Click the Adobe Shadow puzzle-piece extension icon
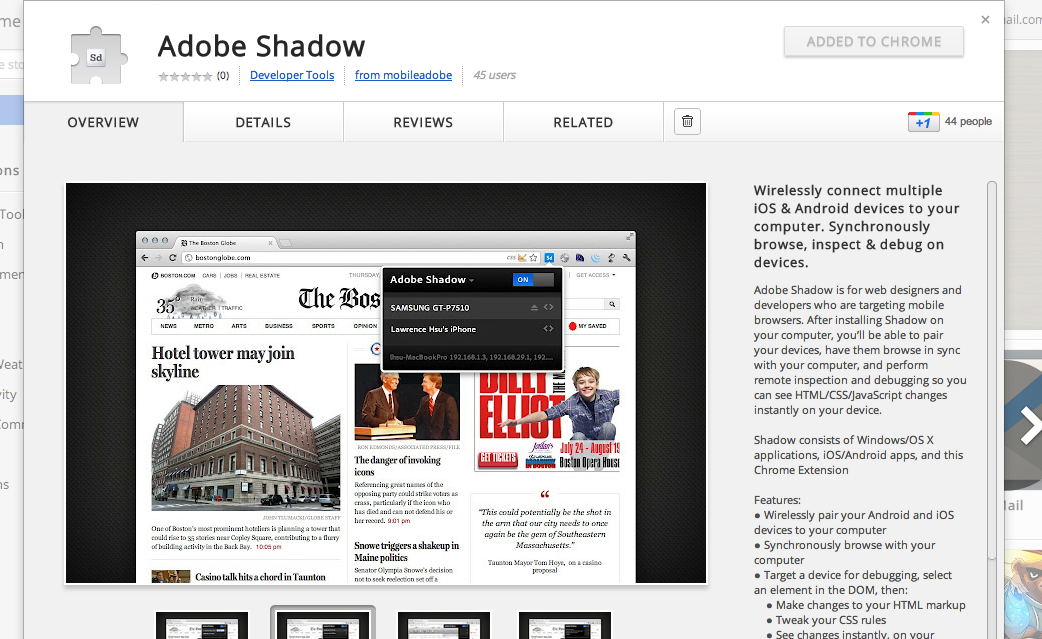The image size is (1042, 639). (x=97, y=56)
